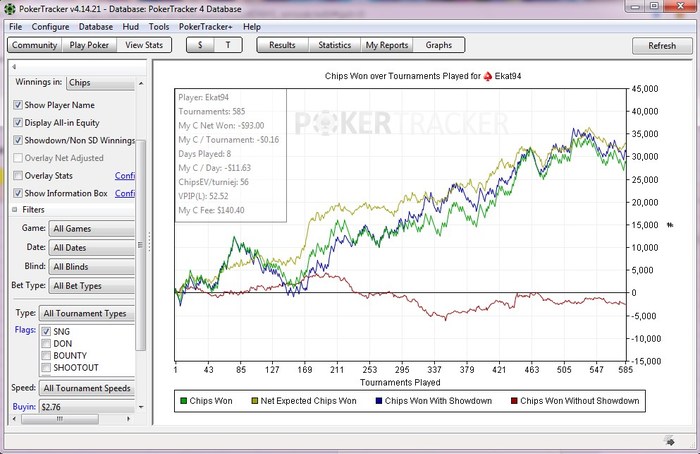Click the blue Chips Won With Showdown swatch
This screenshot has height=454, width=700.
click(379, 401)
